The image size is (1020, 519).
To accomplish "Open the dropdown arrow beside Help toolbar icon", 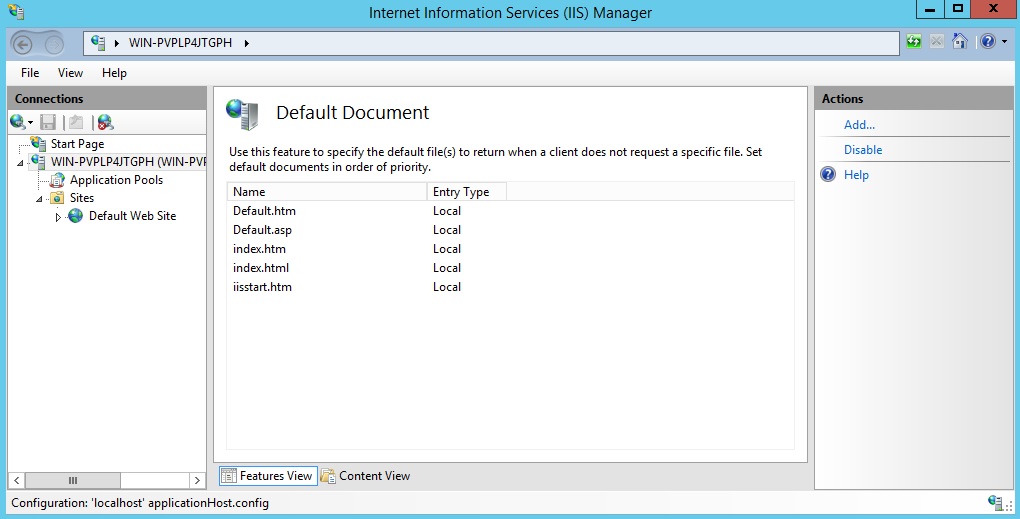I will (x=1004, y=43).
